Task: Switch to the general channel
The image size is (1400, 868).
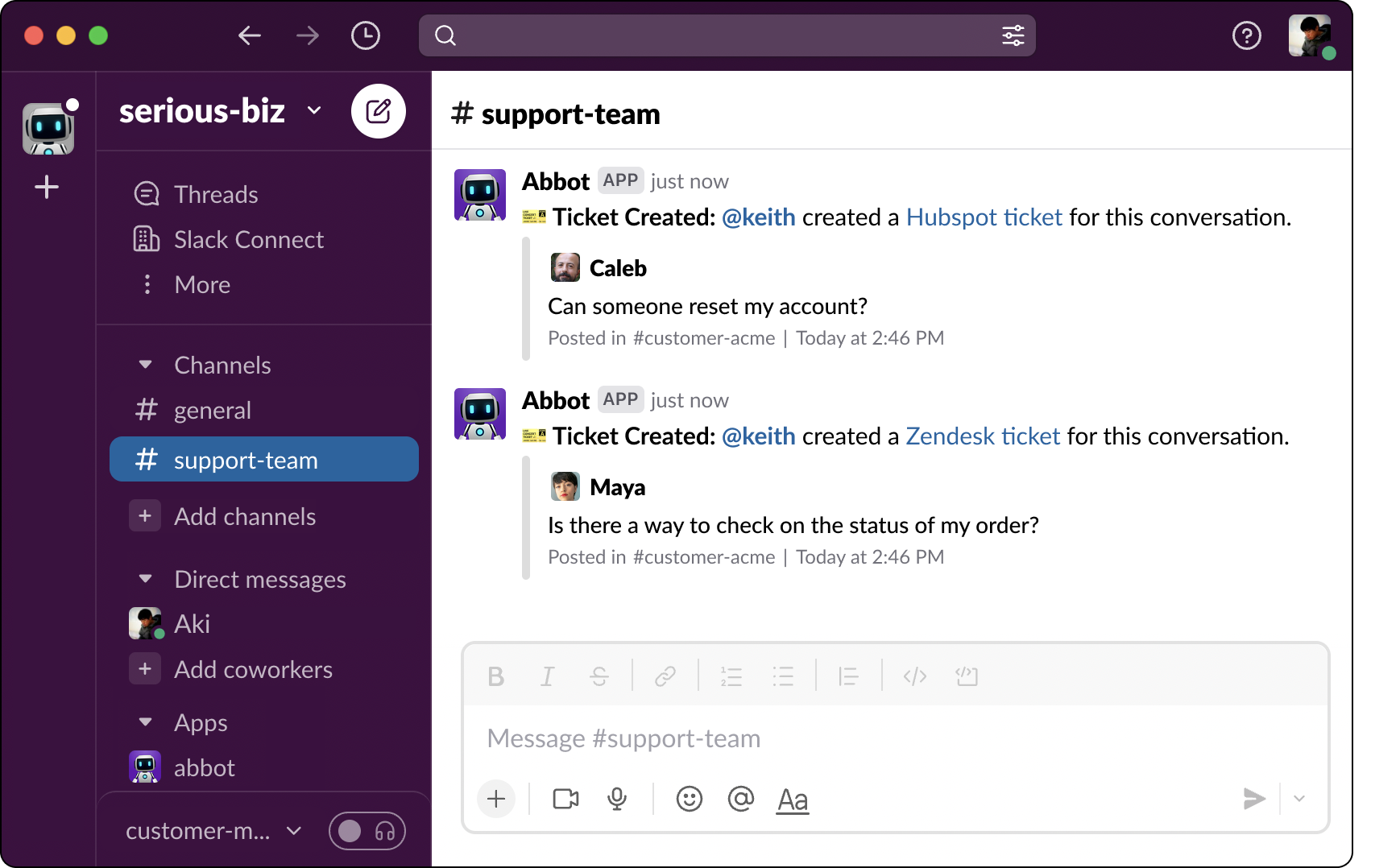Action: click(x=212, y=410)
